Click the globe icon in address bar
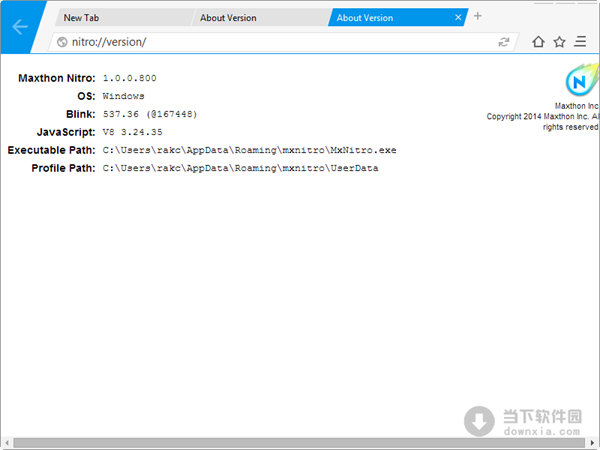This screenshot has width=600, height=450. click(62, 42)
